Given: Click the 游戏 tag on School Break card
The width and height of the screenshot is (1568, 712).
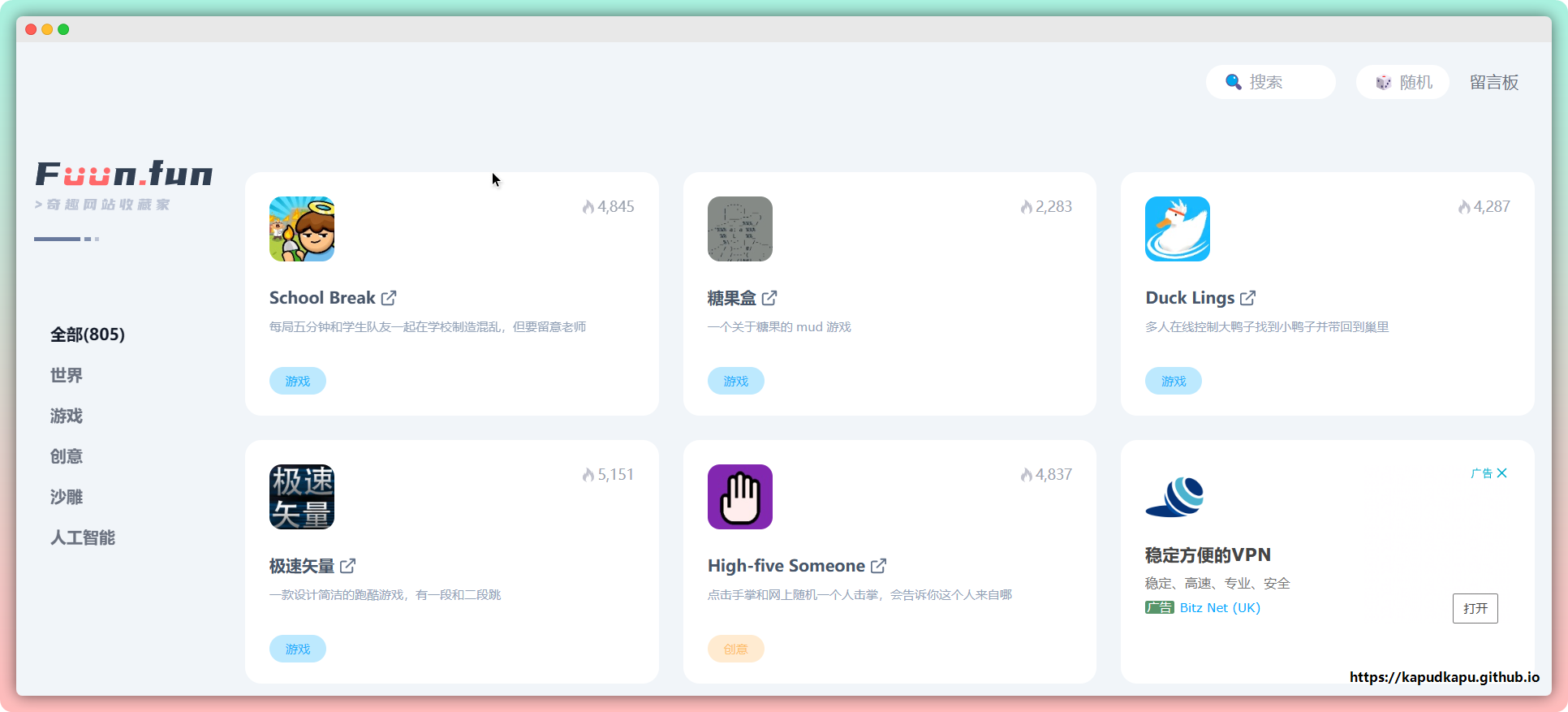Looking at the screenshot, I should coord(298,381).
